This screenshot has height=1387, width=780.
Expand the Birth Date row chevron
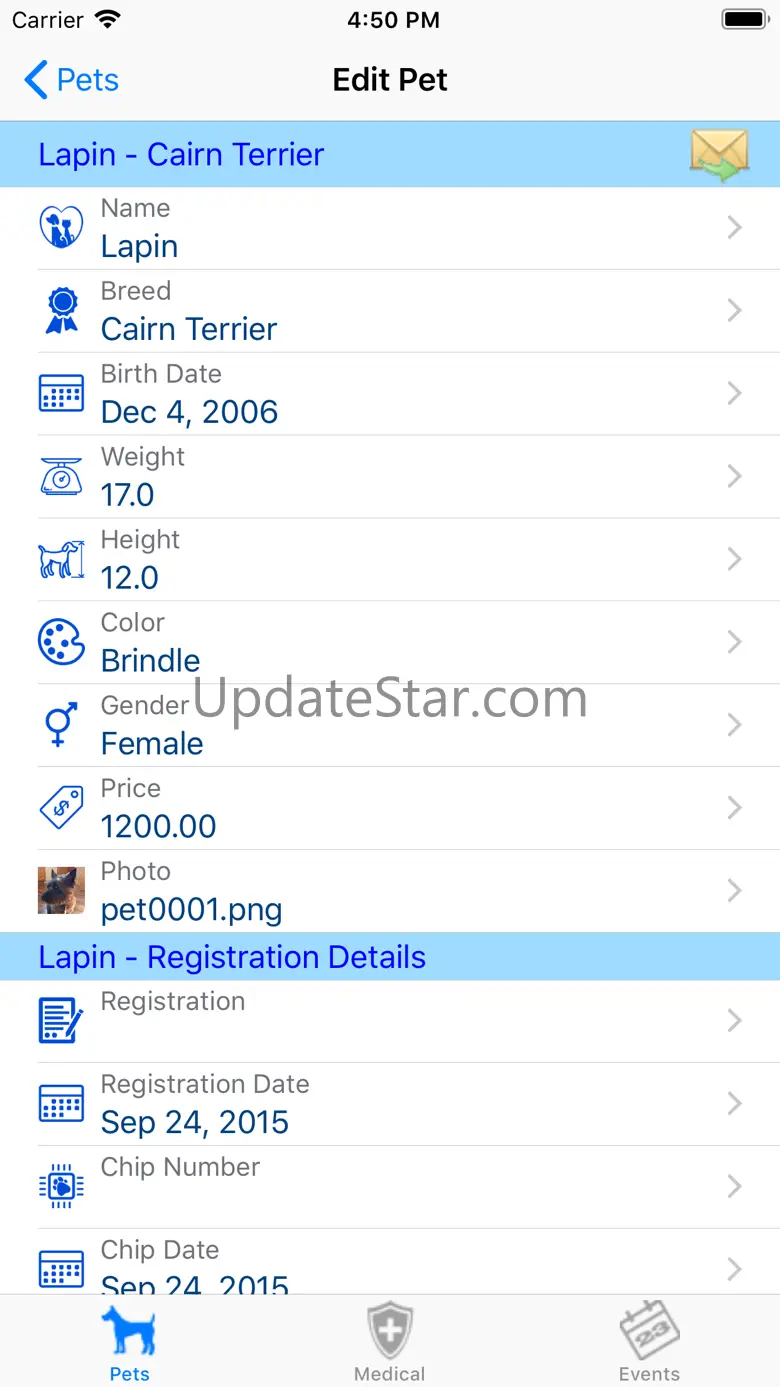735,393
